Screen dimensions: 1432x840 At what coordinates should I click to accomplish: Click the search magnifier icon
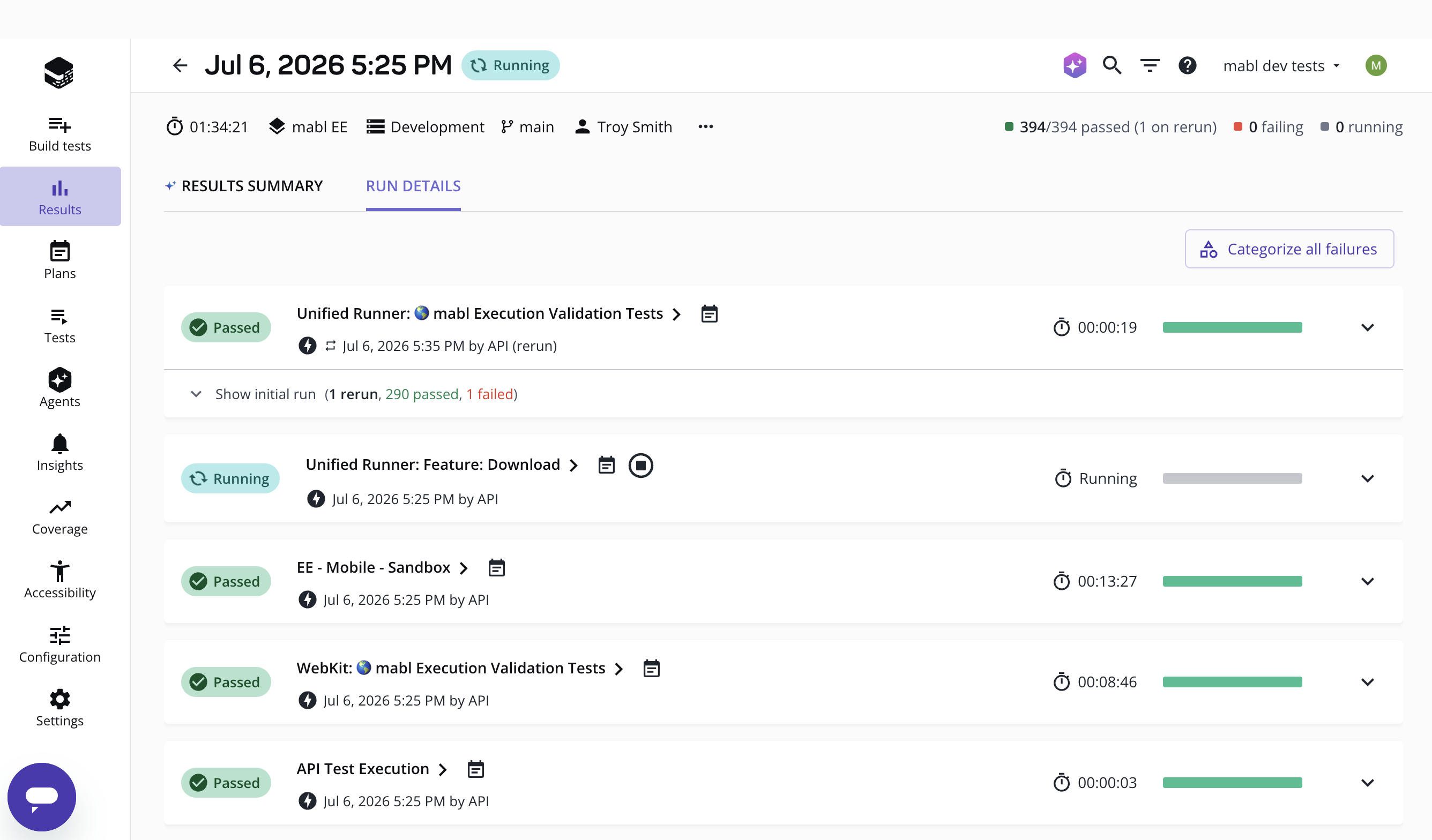point(1112,65)
